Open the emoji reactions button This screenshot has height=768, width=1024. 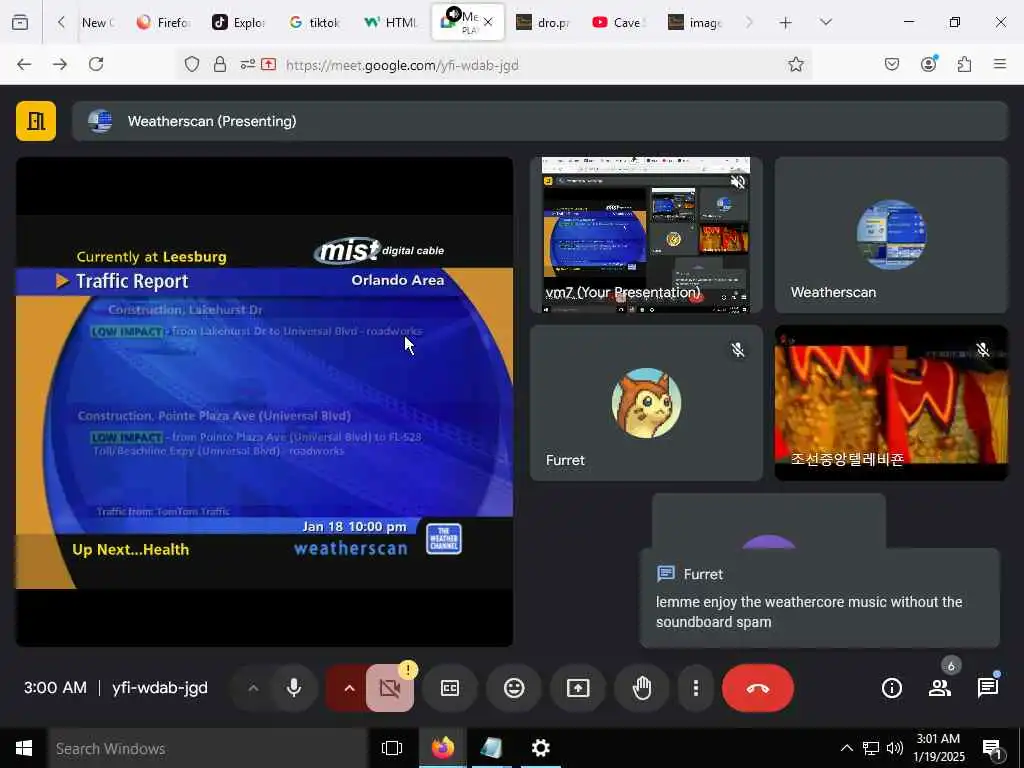[514, 688]
